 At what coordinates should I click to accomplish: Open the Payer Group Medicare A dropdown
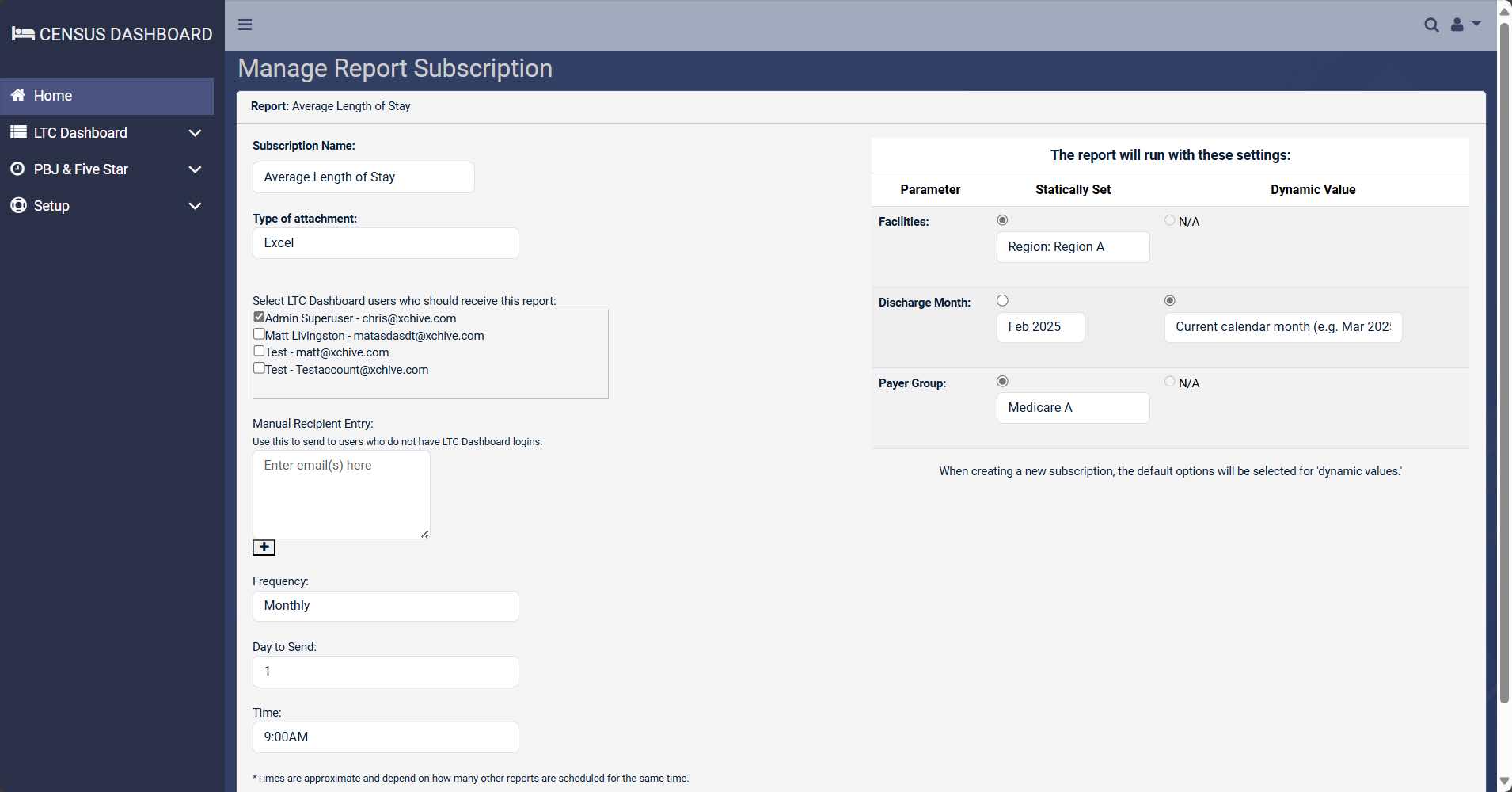pos(1073,408)
